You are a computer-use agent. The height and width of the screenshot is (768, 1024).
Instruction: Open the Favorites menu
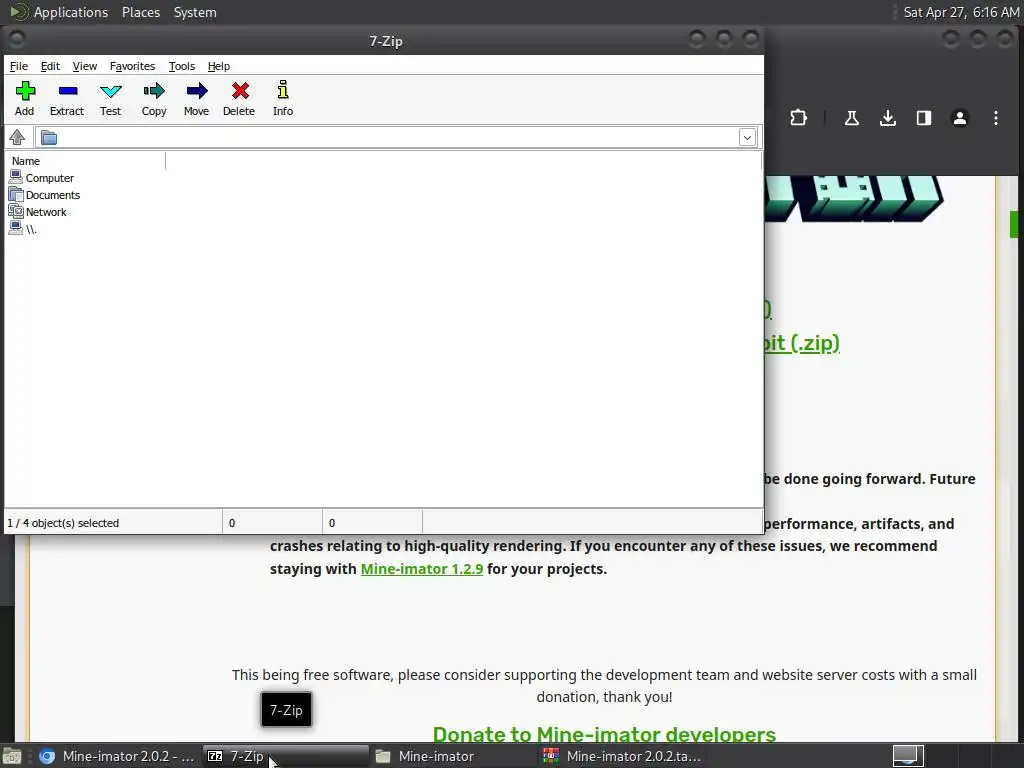(132, 66)
